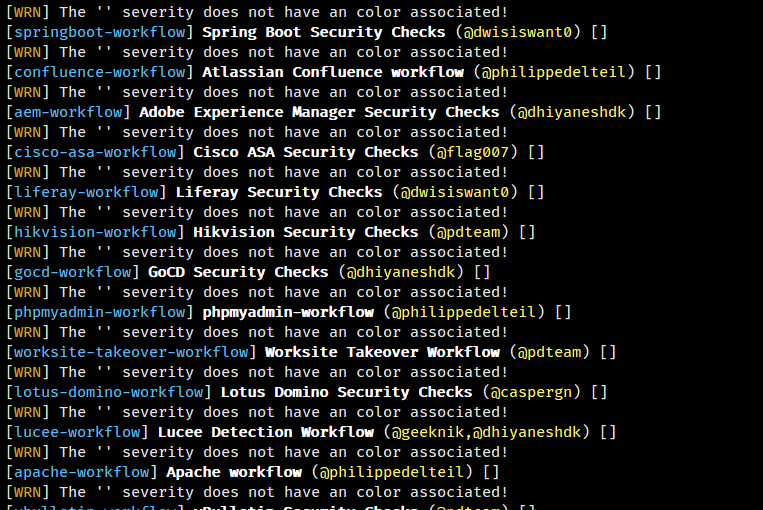Select the Hikvision Security Checks title

tap(306, 232)
